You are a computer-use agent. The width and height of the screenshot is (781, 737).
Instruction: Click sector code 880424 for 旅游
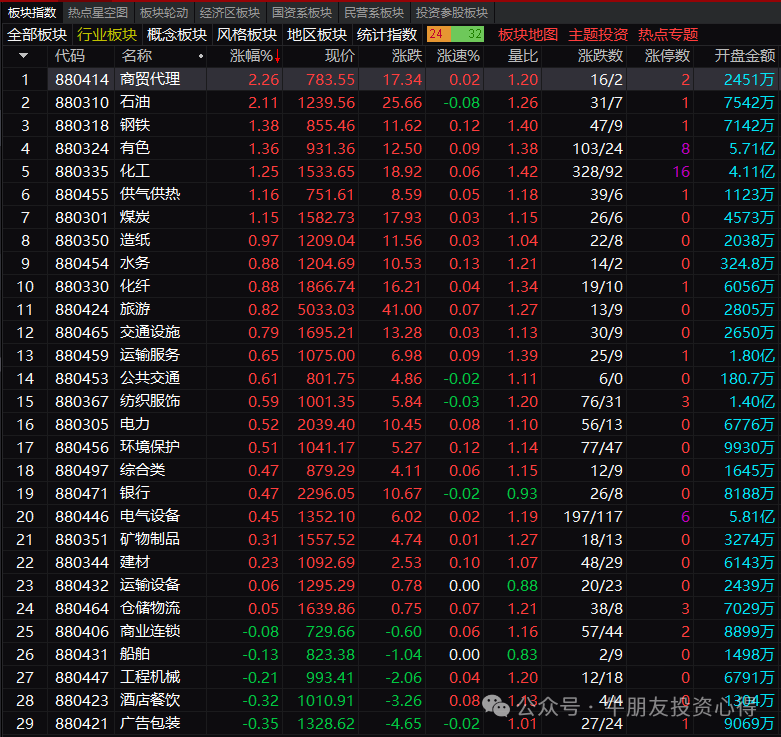[x=82, y=309]
